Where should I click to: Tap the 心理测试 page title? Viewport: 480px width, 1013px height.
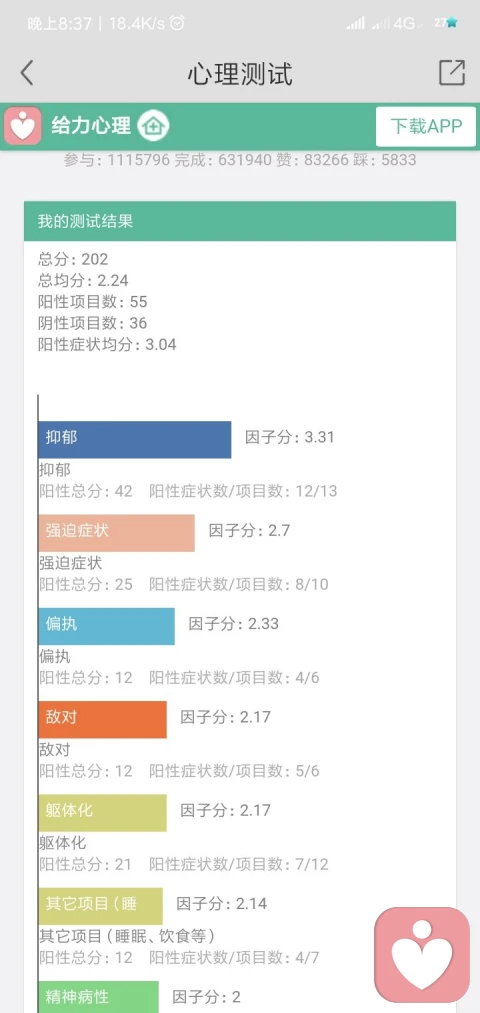click(240, 74)
